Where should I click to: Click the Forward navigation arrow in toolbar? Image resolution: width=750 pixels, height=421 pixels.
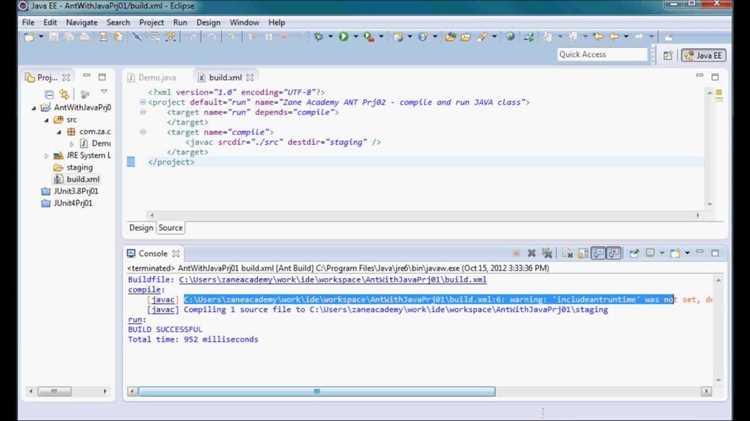tap(639, 36)
